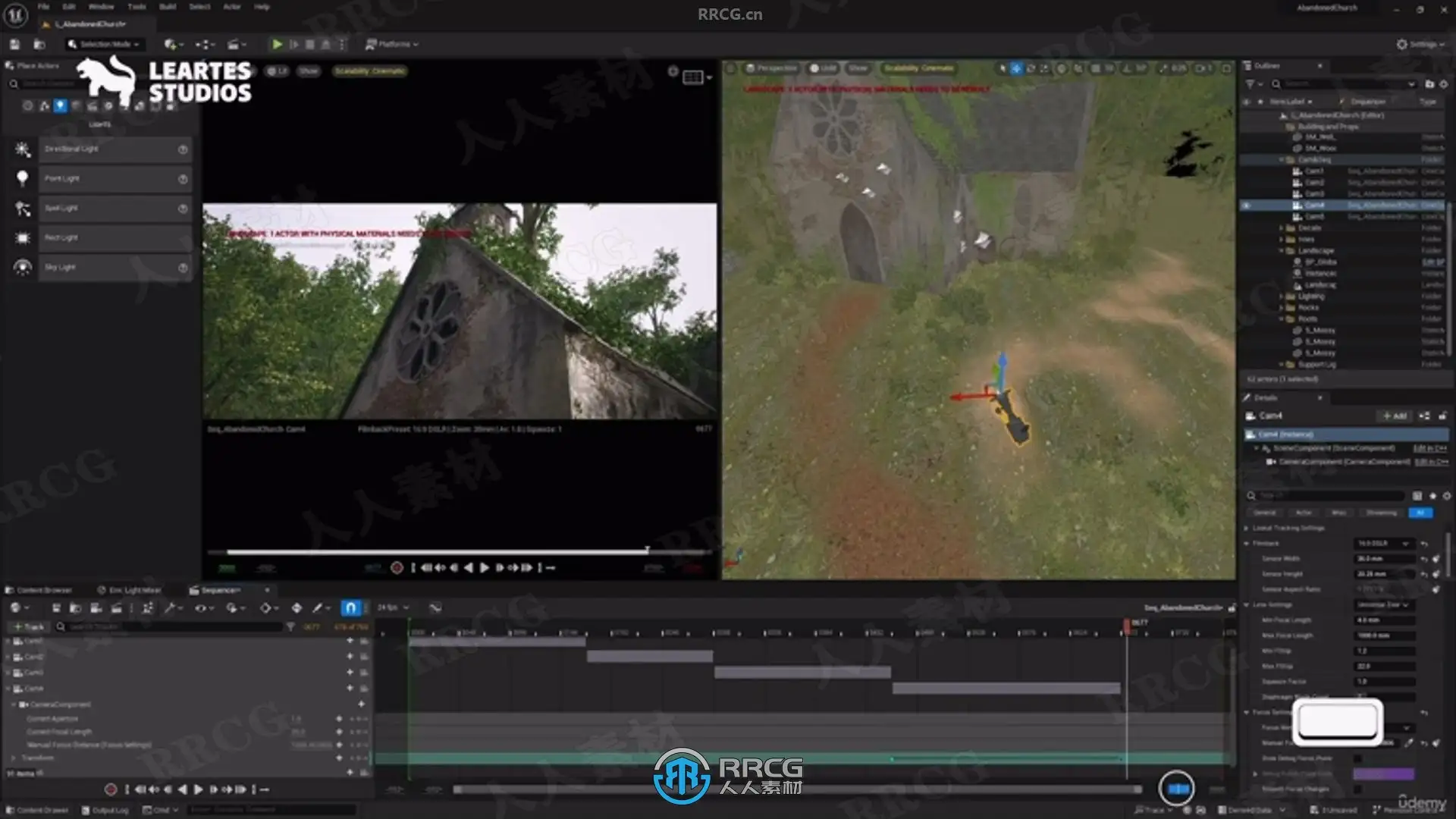Image resolution: width=1456 pixels, height=819 pixels.
Task: Open the Output Log button
Action: tap(105, 810)
